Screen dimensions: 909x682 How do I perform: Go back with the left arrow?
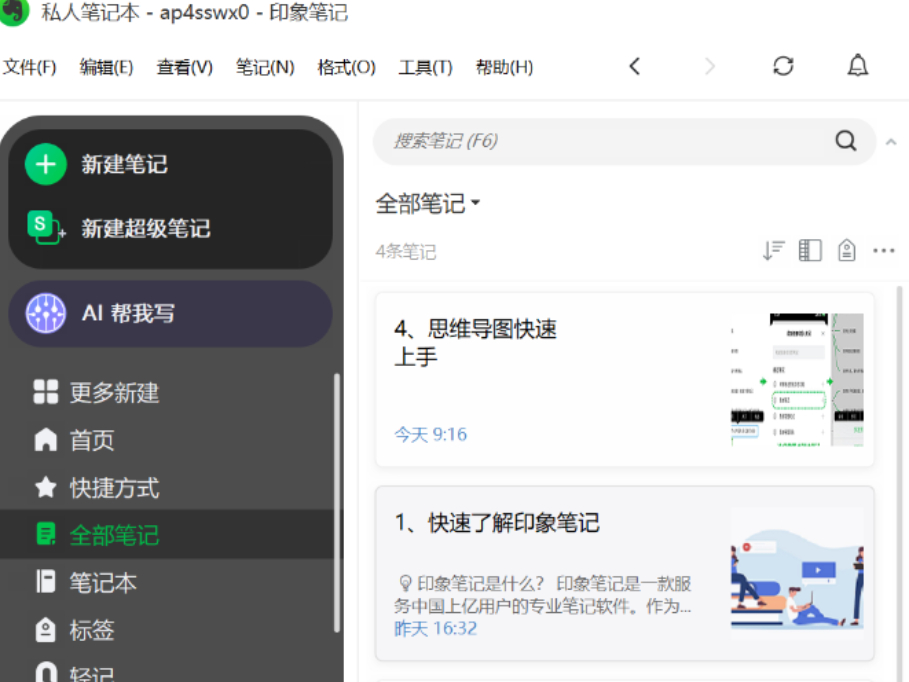coord(635,66)
